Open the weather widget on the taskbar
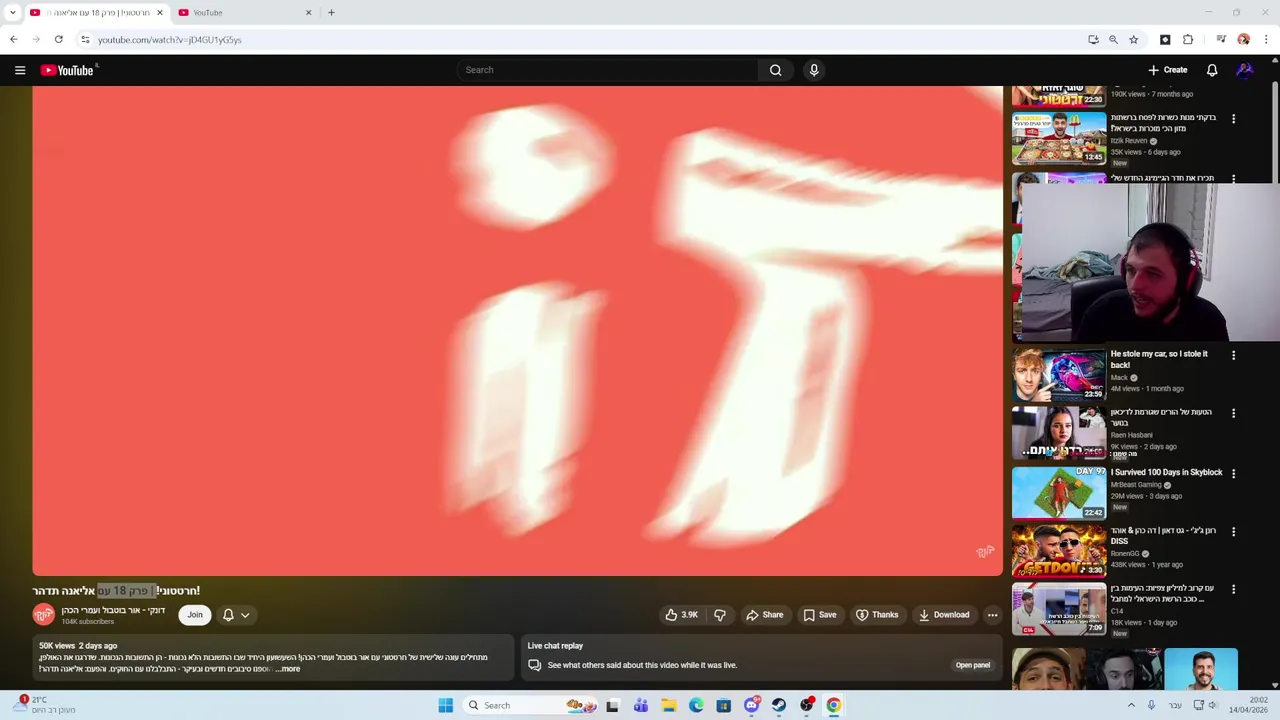The width and height of the screenshot is (1280, 720). pyautogui.click(x=43, y=705)
